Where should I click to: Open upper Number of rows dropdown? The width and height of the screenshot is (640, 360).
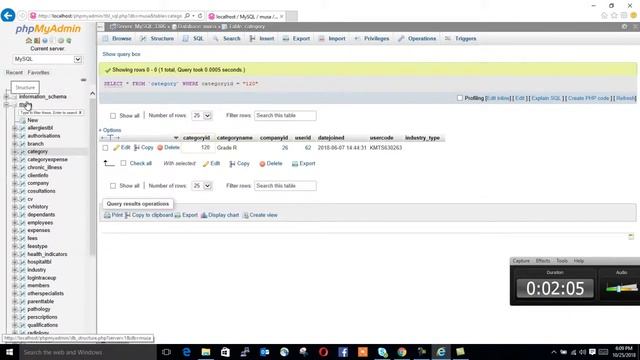(x=202, y=116)
